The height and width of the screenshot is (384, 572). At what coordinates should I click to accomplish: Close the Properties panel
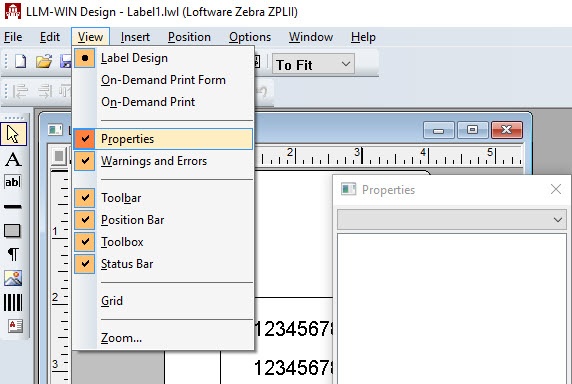(556, 189)
